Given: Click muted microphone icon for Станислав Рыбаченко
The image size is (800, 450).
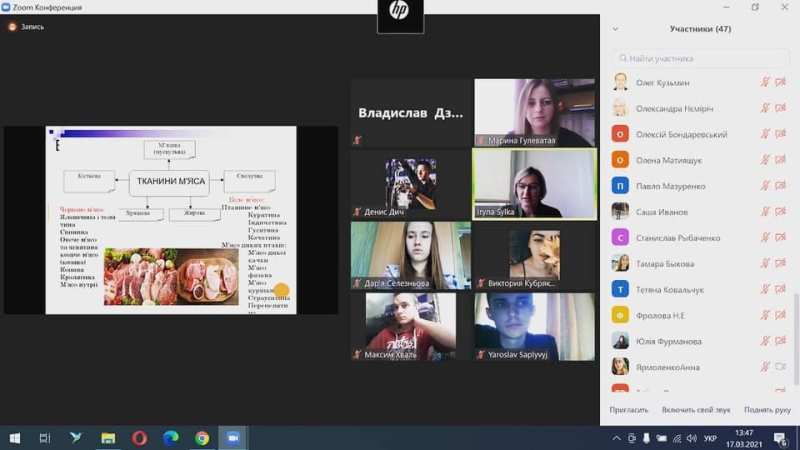Looking at the screenshot, I should (765, 238).
